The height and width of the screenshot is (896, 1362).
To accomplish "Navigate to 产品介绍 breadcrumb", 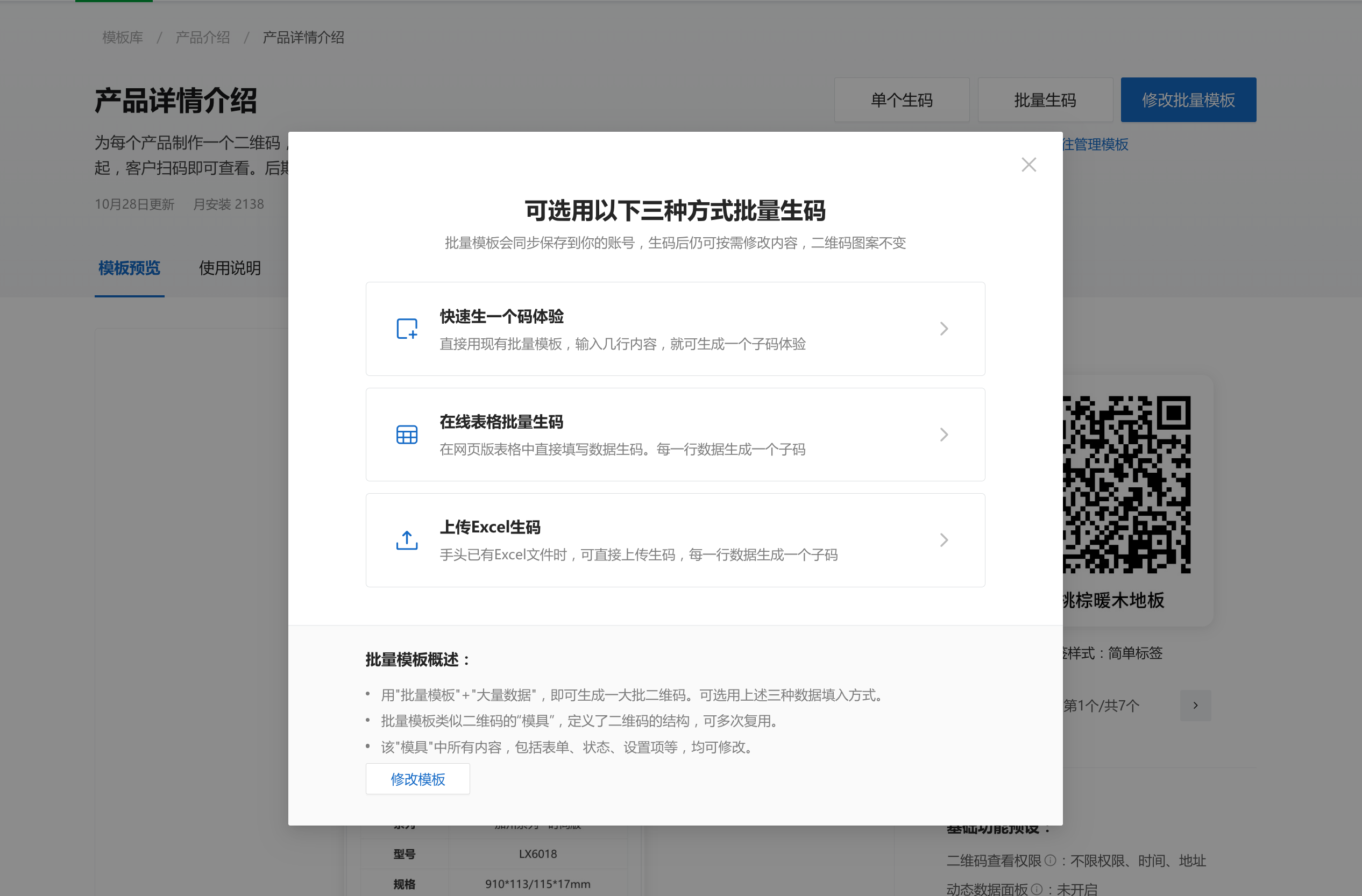I will [x=203, y=38].
